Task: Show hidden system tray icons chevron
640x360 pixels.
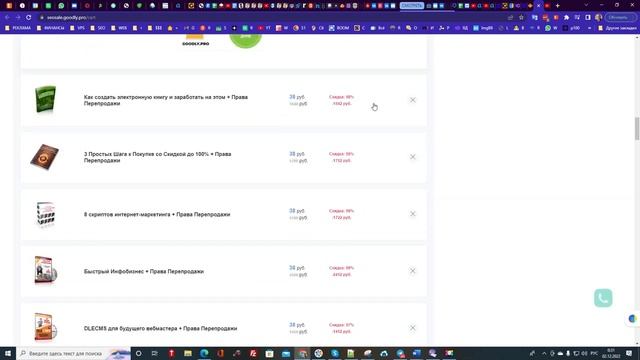Action: 544,353
